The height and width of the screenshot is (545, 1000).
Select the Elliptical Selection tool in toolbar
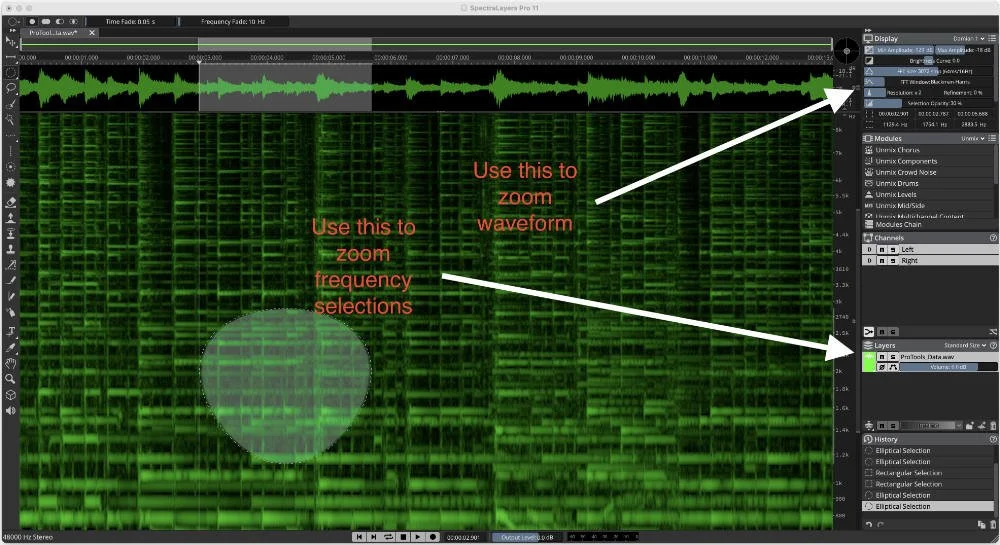pyautogui.click(x=11, y=72)
